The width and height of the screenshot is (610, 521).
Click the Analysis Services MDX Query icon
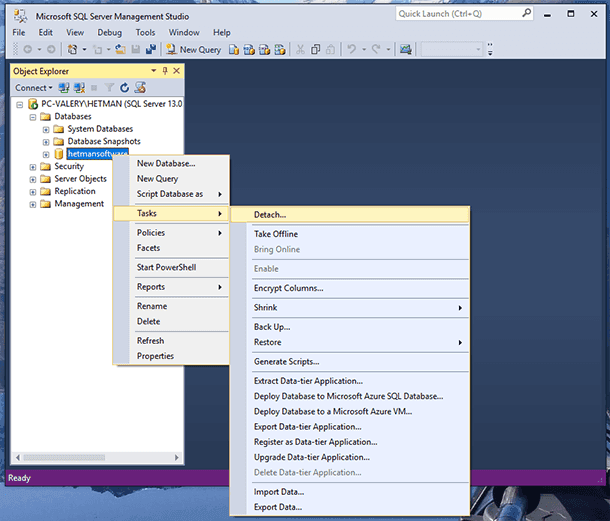pyautogui.click(x=249, y=49)
